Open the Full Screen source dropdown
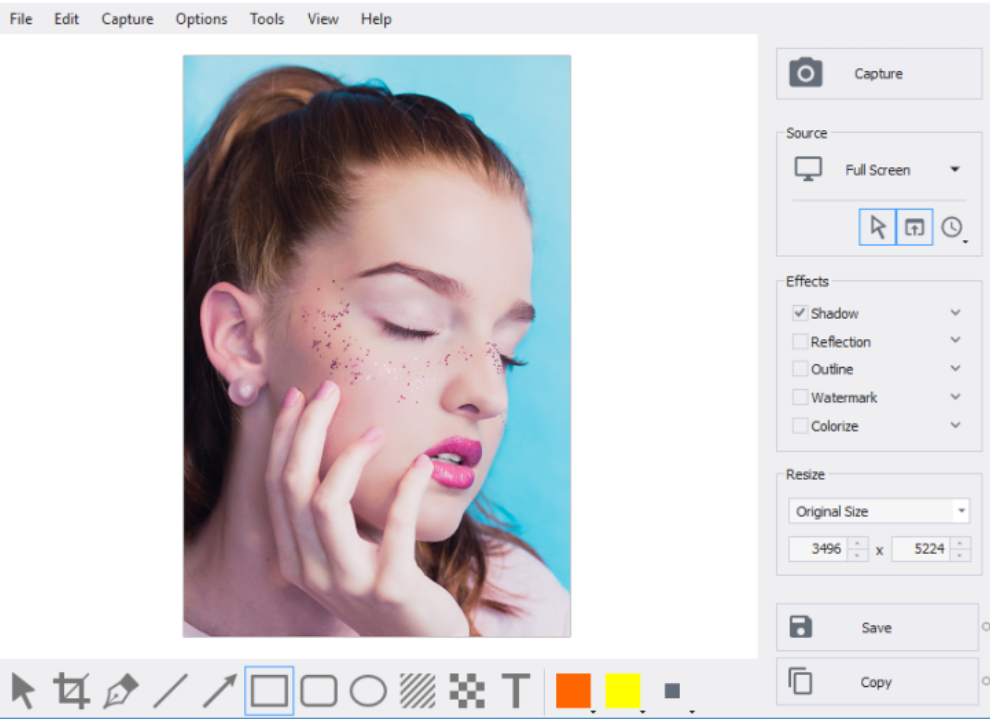This screenshot has width=990, height=719. [x=955, y=169]
